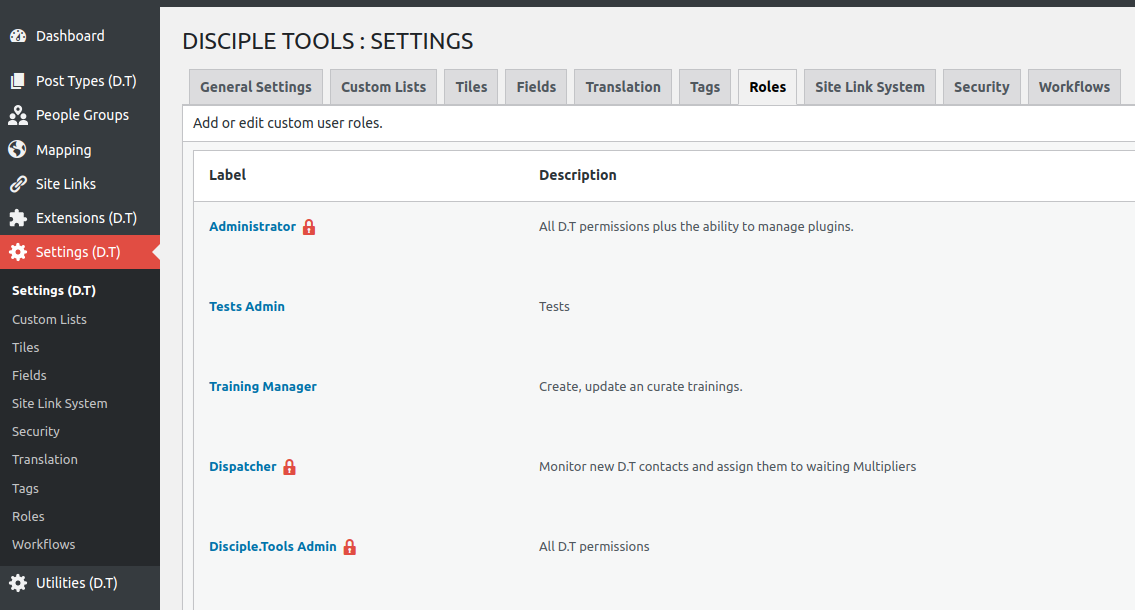Choose Translation from the sidebar submenu

[45, 460]
